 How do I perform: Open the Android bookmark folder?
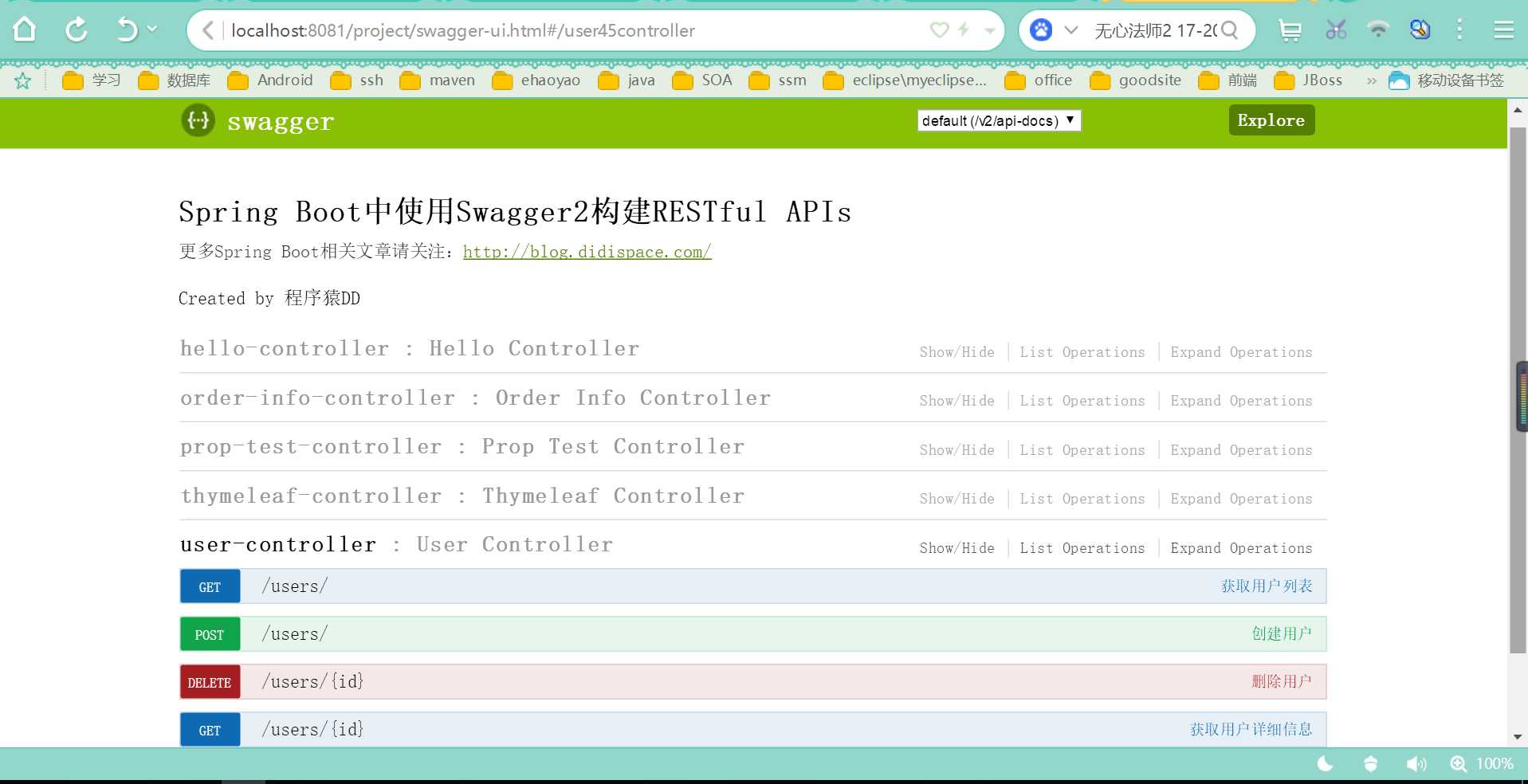pos(270,80)
